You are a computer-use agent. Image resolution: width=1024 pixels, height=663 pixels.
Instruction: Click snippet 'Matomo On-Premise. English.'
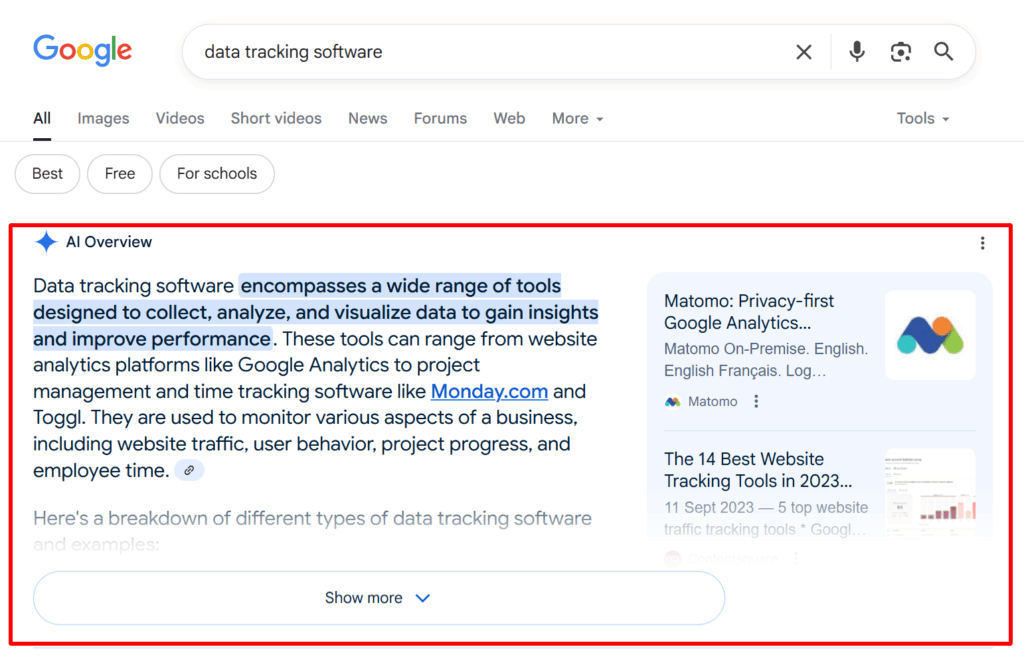[766, 349]
